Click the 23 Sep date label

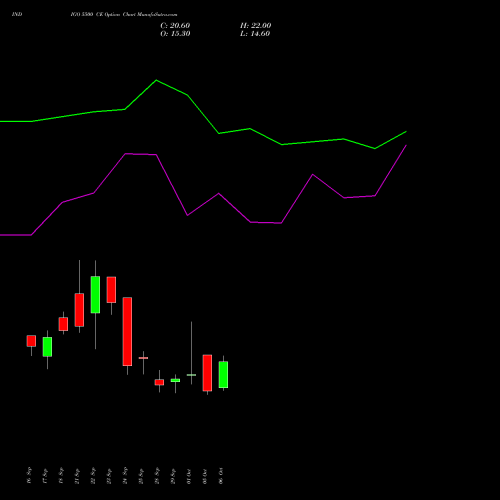coord(109,475)
